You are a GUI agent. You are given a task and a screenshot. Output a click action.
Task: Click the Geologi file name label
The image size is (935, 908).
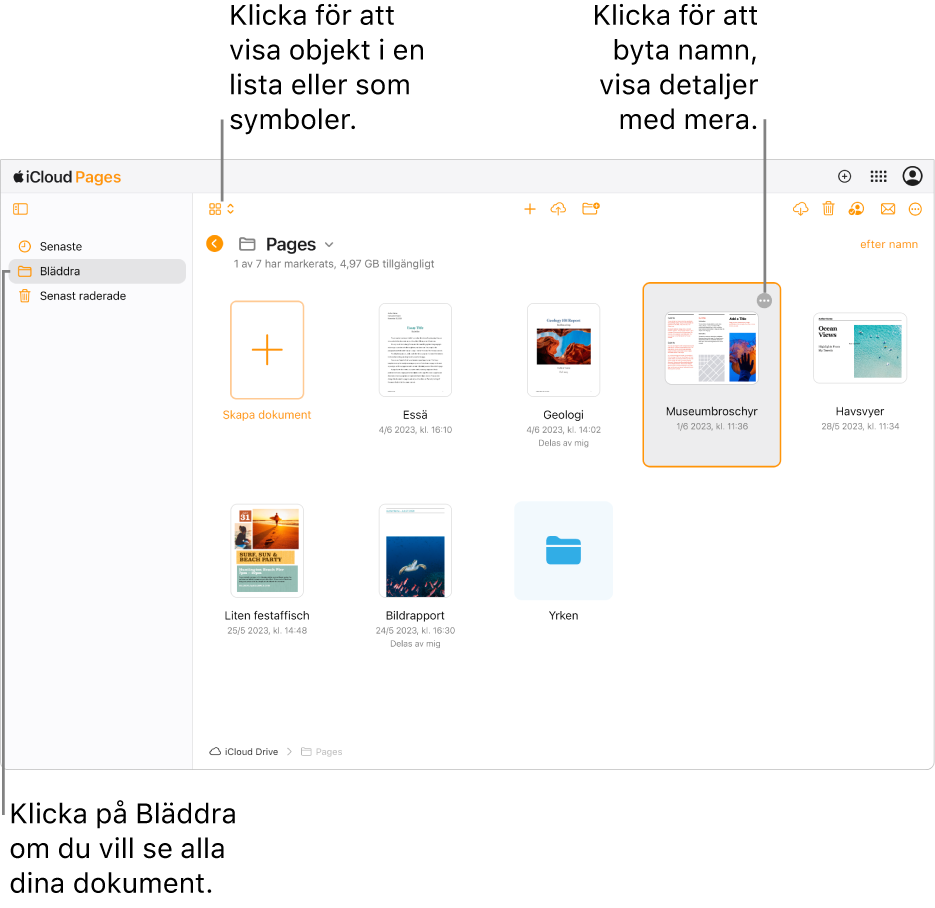pyautogui.click(x=564, y=415)
